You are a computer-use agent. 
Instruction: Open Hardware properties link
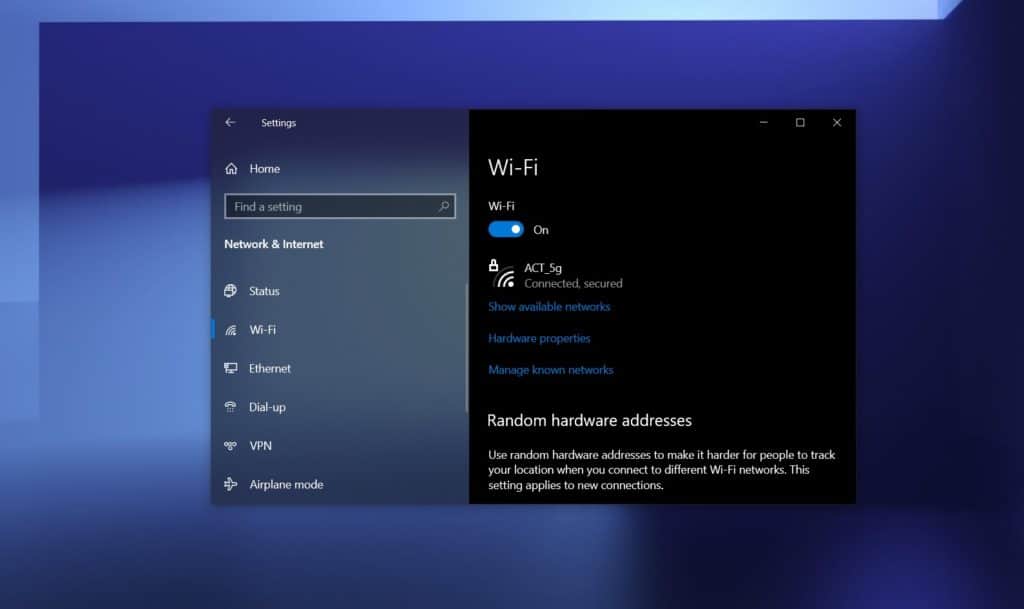pos(539,338)
